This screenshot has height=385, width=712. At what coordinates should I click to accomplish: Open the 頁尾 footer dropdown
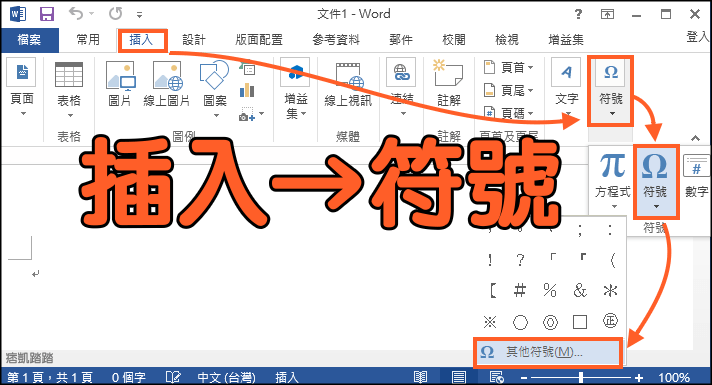[x=508, y=90]
